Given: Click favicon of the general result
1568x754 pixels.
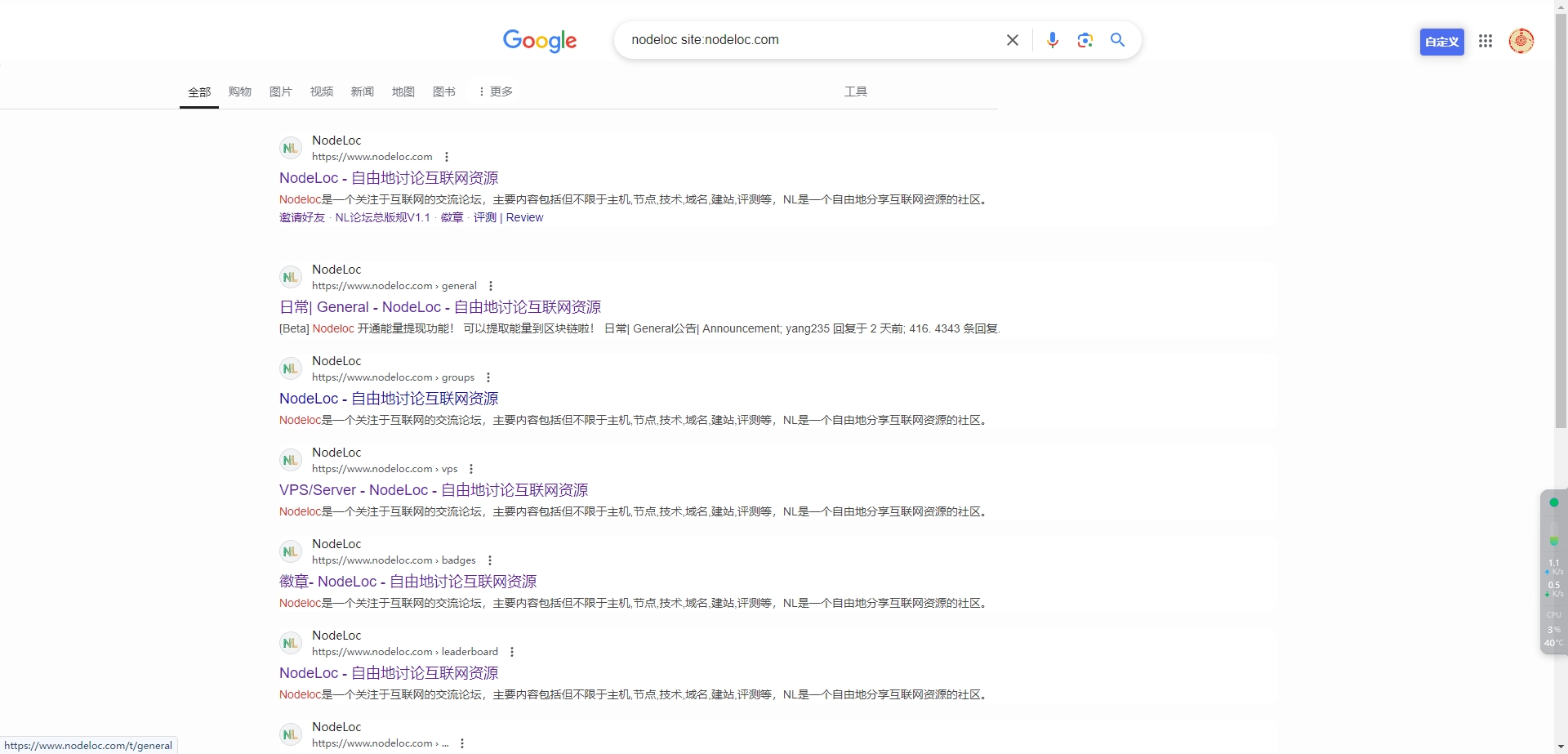Looking at the screenshot, I should click(x=291, y=277).
